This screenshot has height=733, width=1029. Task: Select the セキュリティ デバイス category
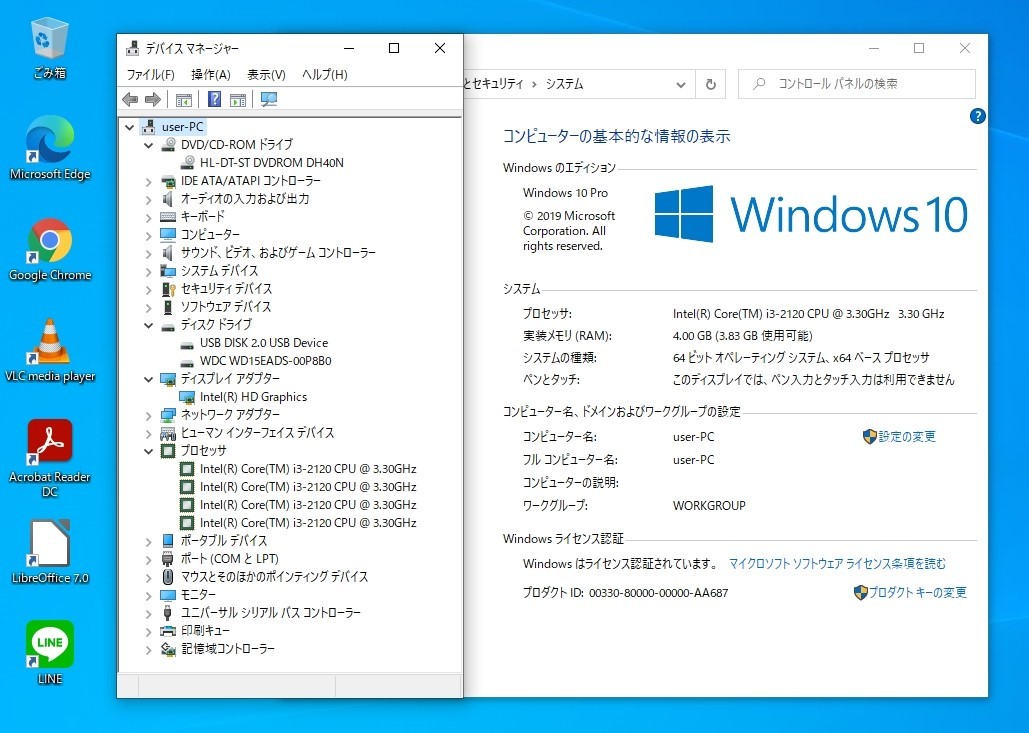226,289
